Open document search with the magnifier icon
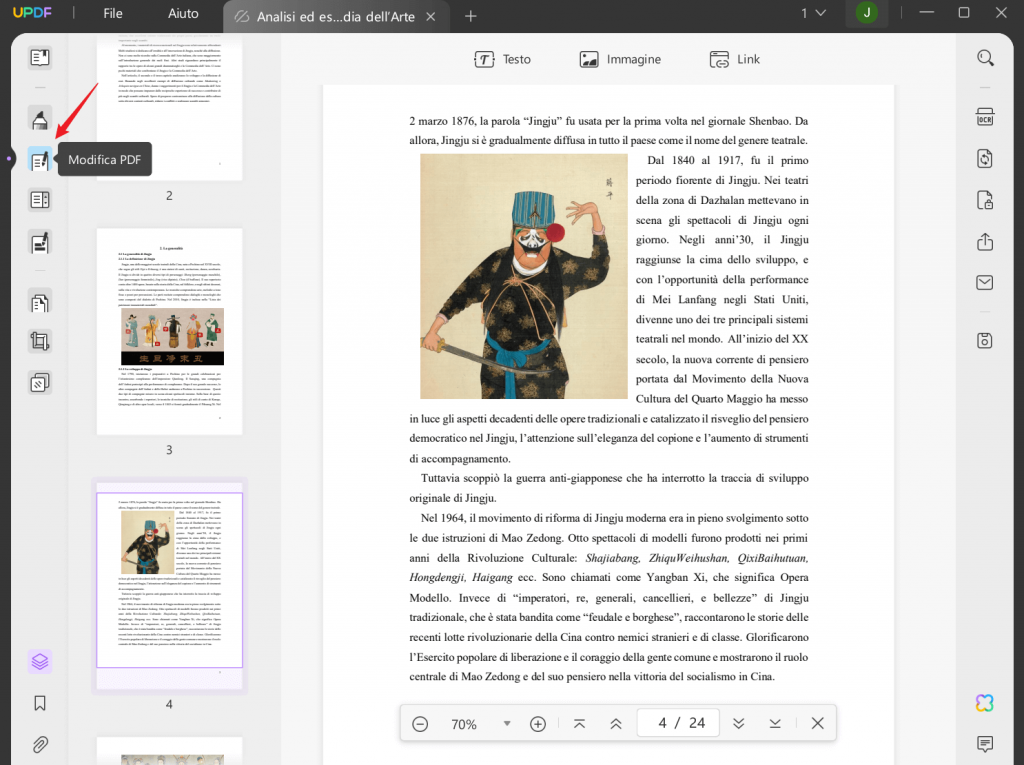This screenshot has height=765, width=1024. tap(984, 57)
